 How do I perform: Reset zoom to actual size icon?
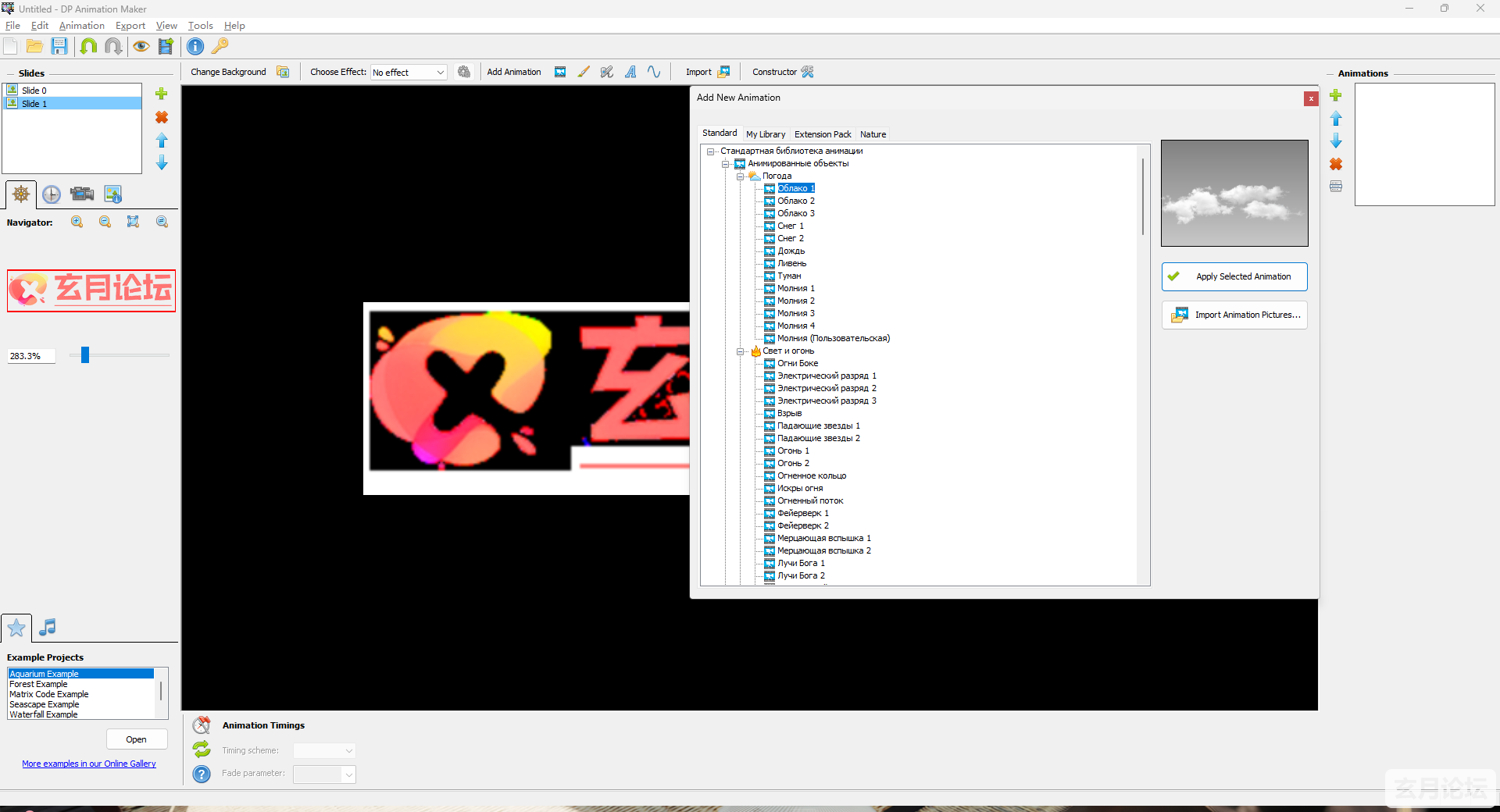click(x=162, y=222)
